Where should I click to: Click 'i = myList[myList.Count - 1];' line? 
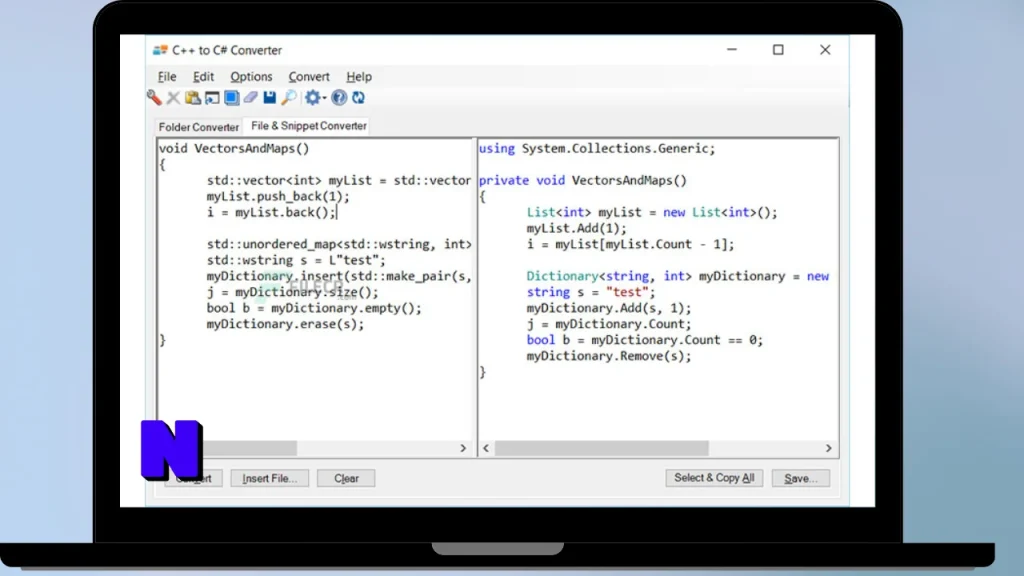(x=630, y=244)
